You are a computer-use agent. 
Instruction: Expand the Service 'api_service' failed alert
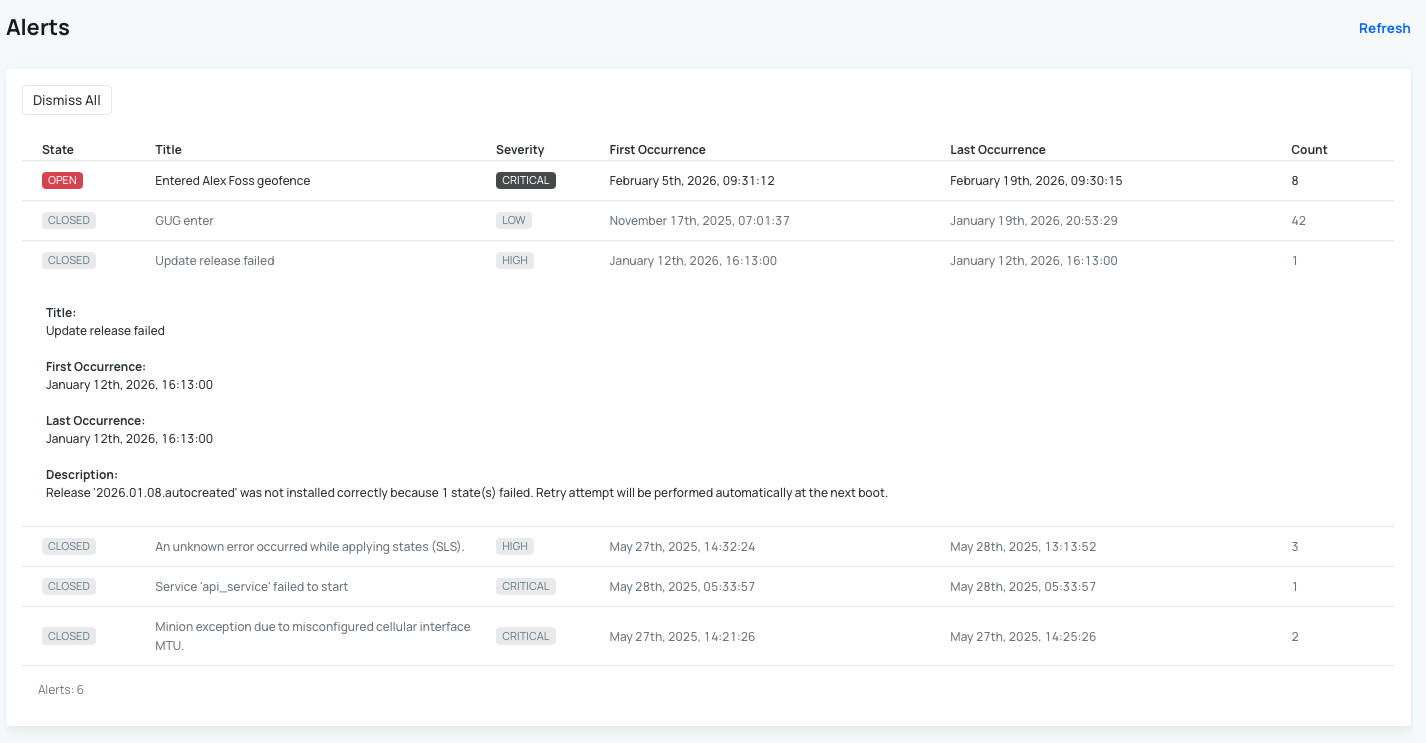251,587
